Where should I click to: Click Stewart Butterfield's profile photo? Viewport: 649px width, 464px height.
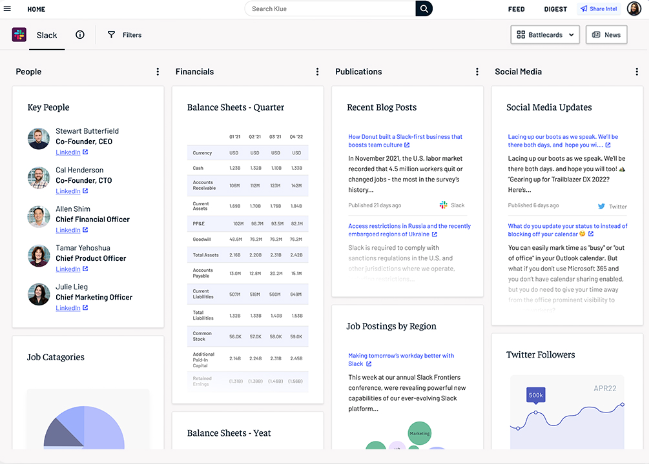pyautogui.click(x=38, y=139)
